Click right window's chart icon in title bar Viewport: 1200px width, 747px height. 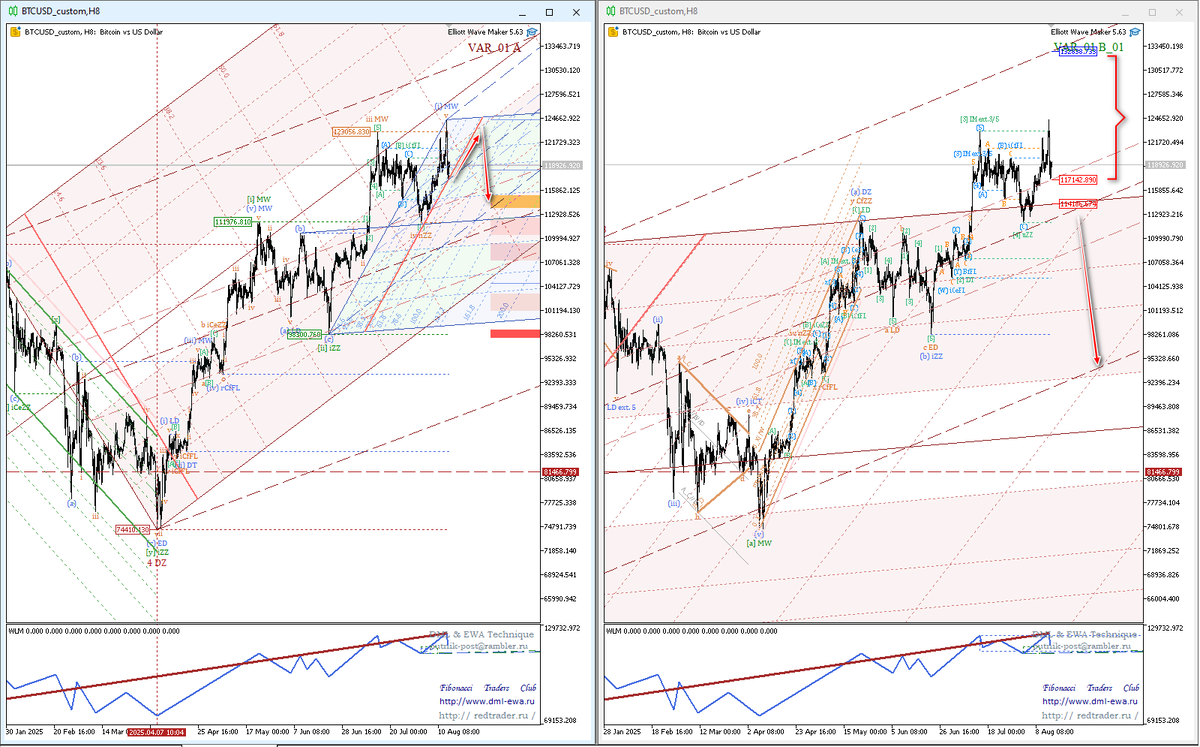point(609,11)
